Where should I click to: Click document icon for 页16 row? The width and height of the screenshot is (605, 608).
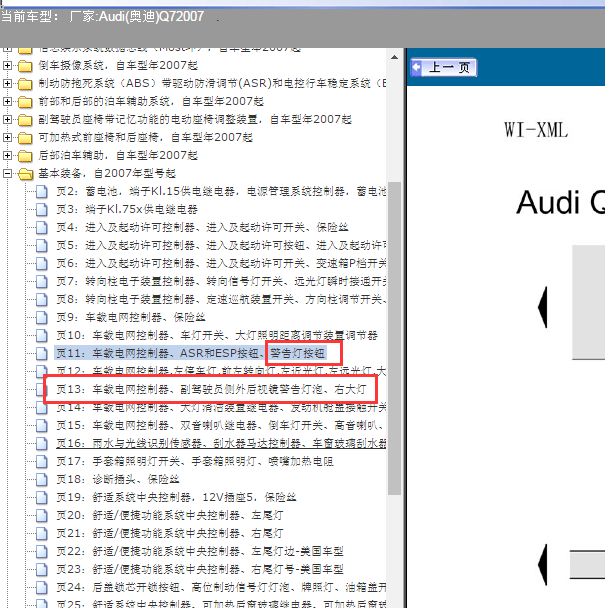(x=42, y=443)
